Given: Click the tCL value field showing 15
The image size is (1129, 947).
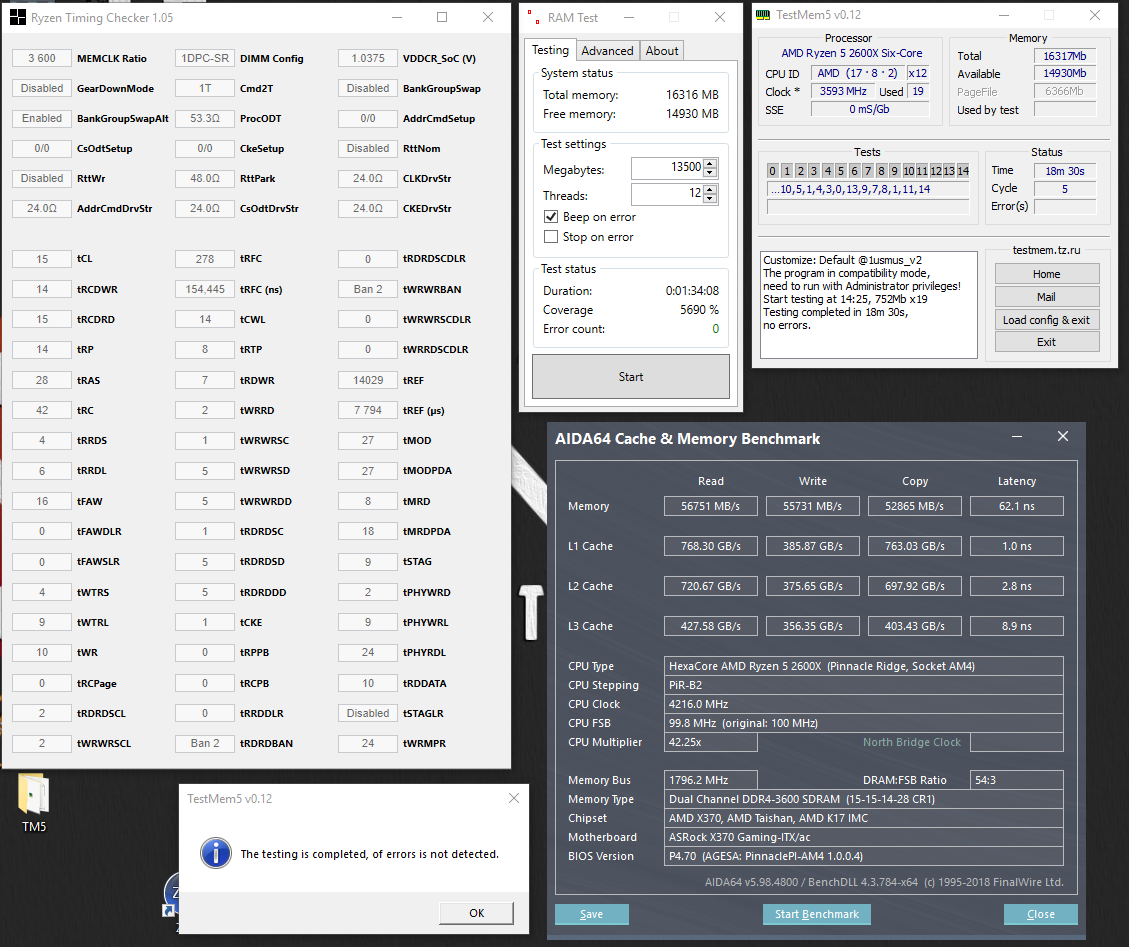Looking at the screenshot, I should point(42,259).
